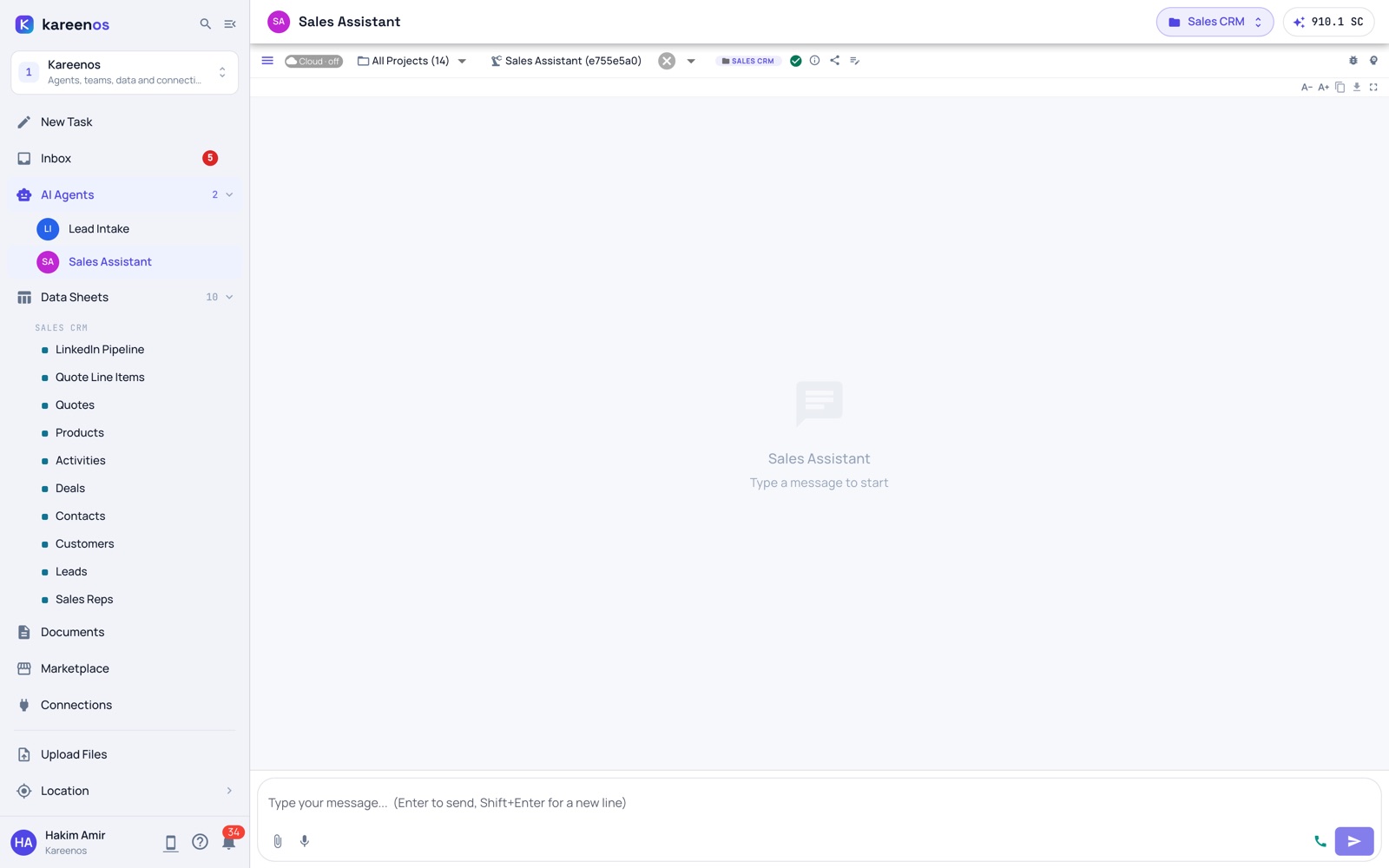Open the Sales Reps sheet

point(84,600)
